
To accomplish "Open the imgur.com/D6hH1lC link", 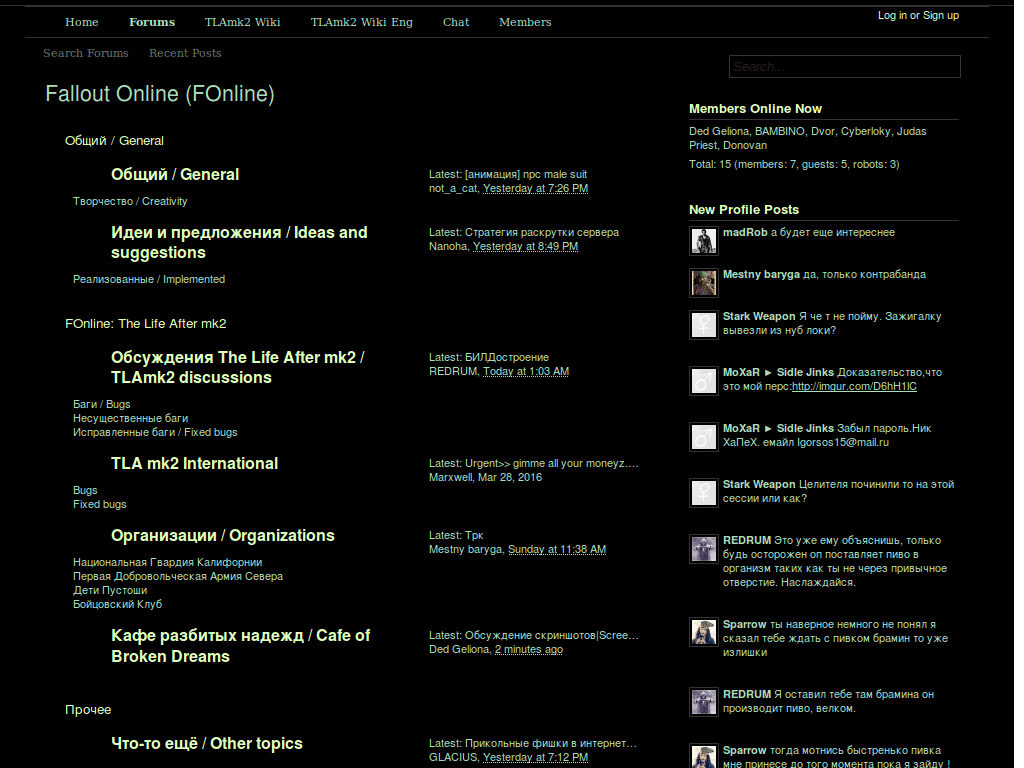I will [x=854, y=387].
